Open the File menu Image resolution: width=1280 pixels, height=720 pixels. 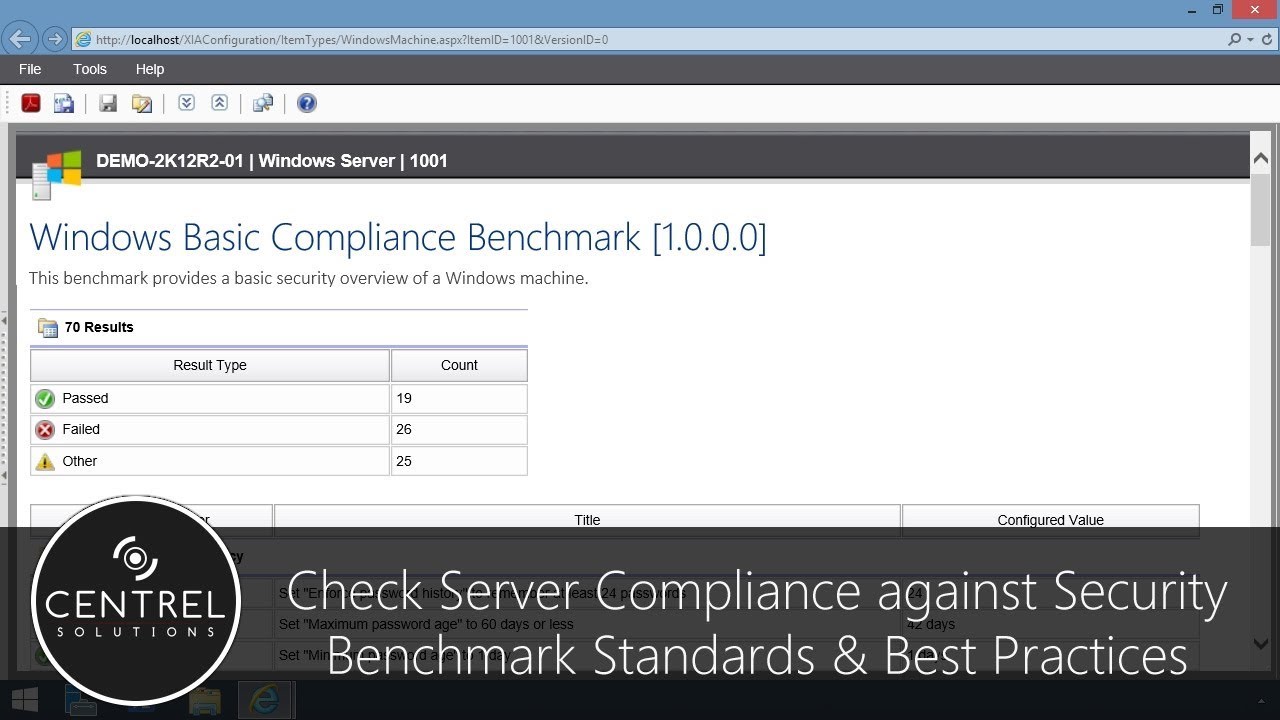[x=30, y=69]
